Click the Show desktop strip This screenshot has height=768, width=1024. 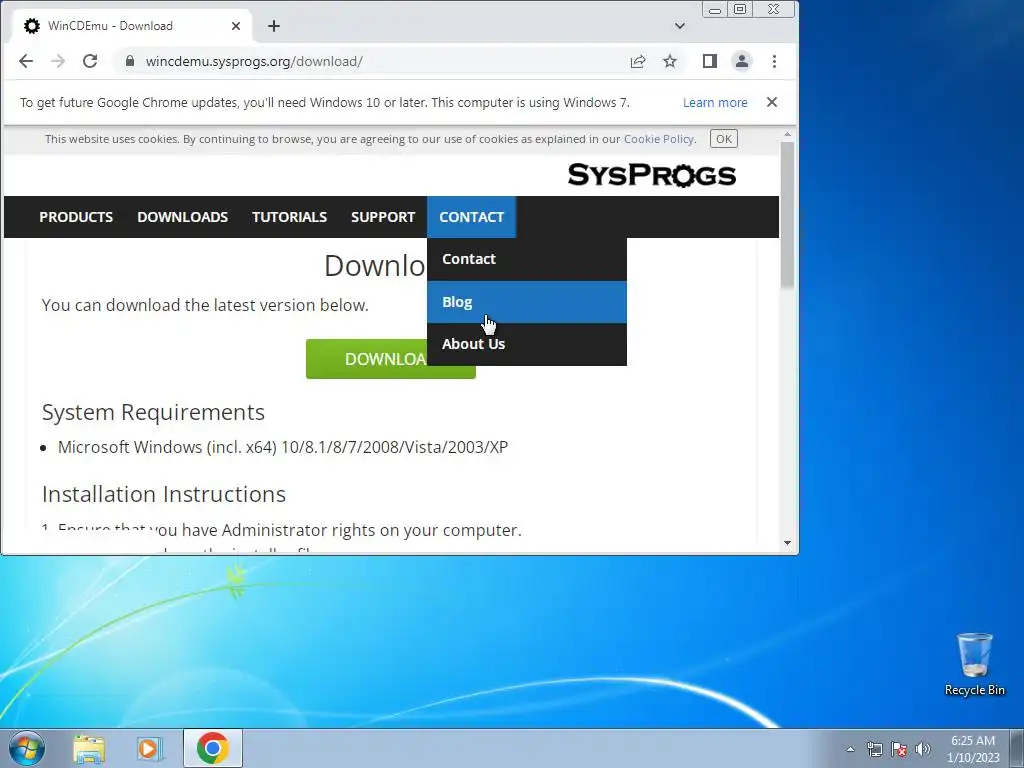tap(1017, 748)
